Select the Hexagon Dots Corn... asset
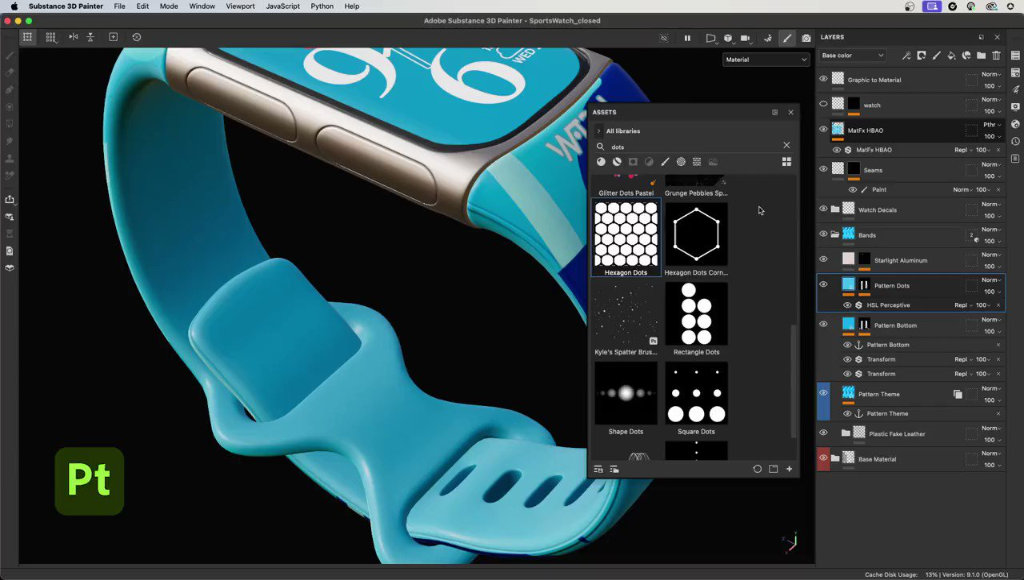Screen dimensions: 1024x580 coord(696,239)
